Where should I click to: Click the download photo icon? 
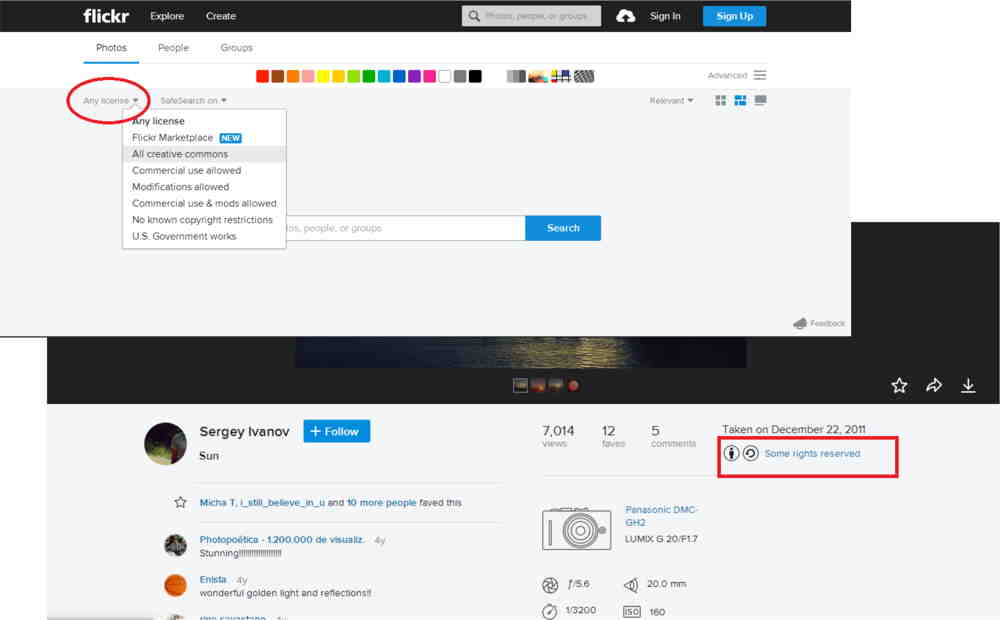pyautogui.click(x=968, y=385)
